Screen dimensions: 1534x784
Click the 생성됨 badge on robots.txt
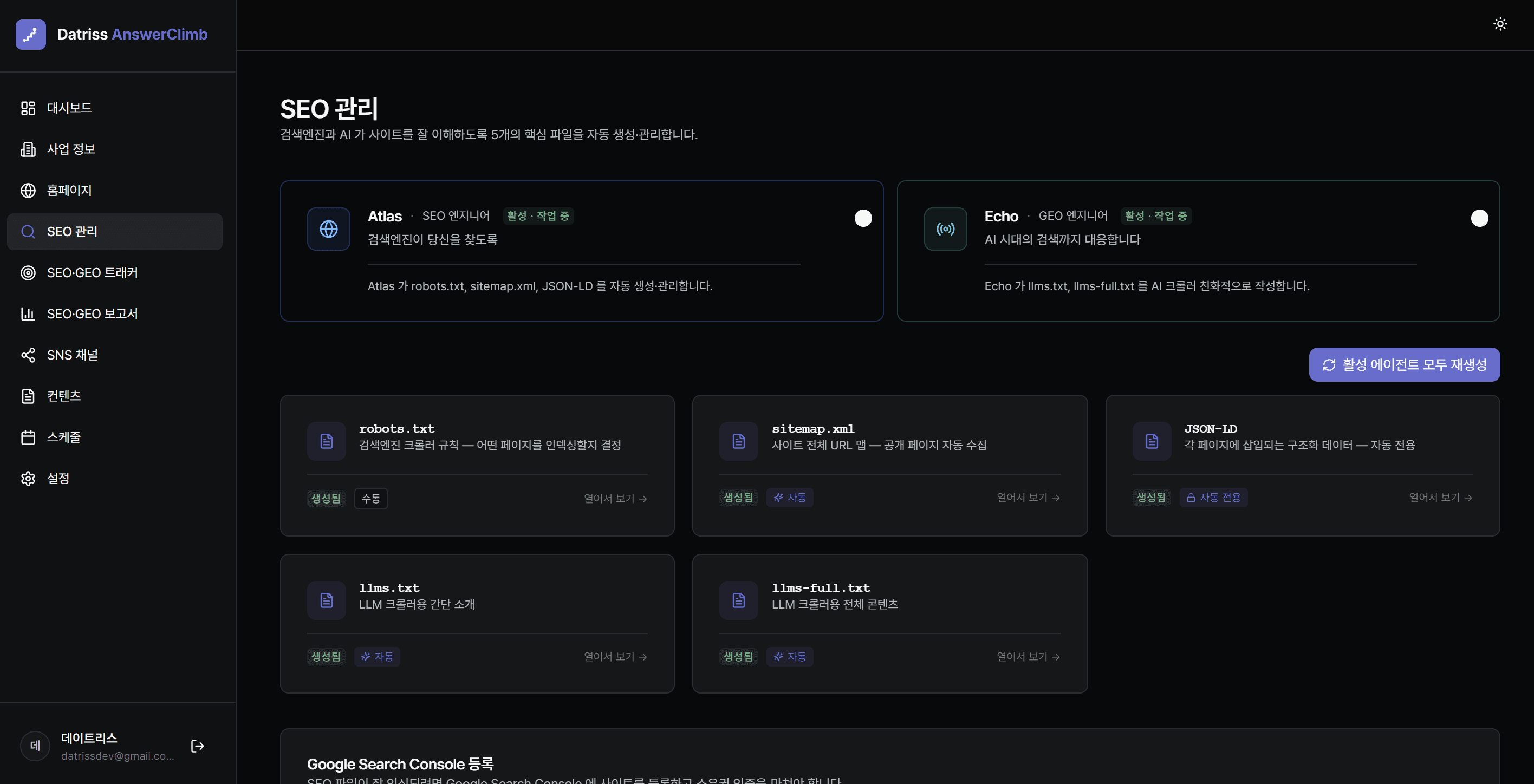326,499
